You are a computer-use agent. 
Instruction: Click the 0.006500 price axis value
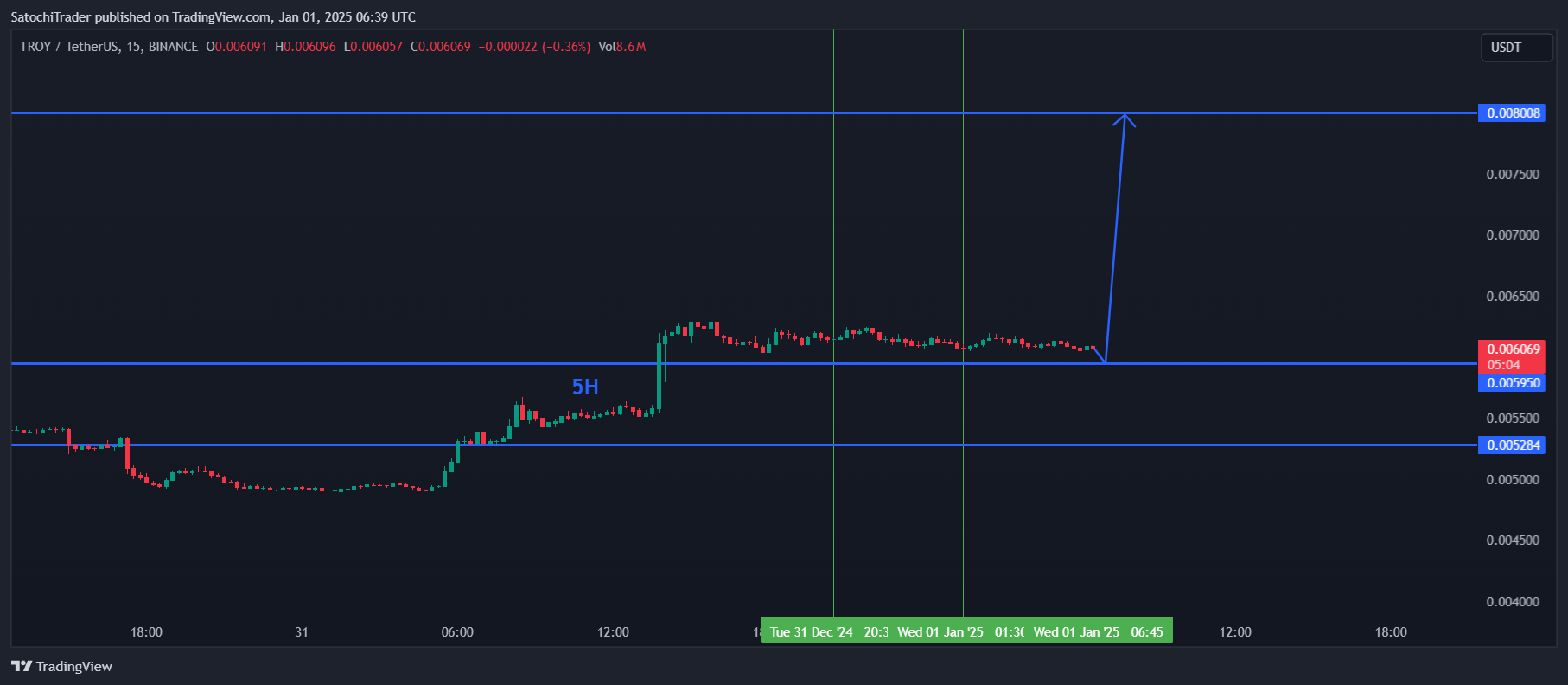click(x=1513, y=297)
